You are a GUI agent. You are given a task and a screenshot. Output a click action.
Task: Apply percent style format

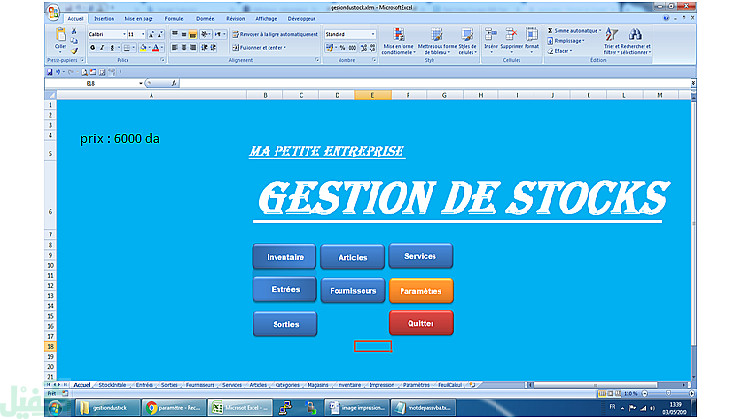tap(343, 48)
